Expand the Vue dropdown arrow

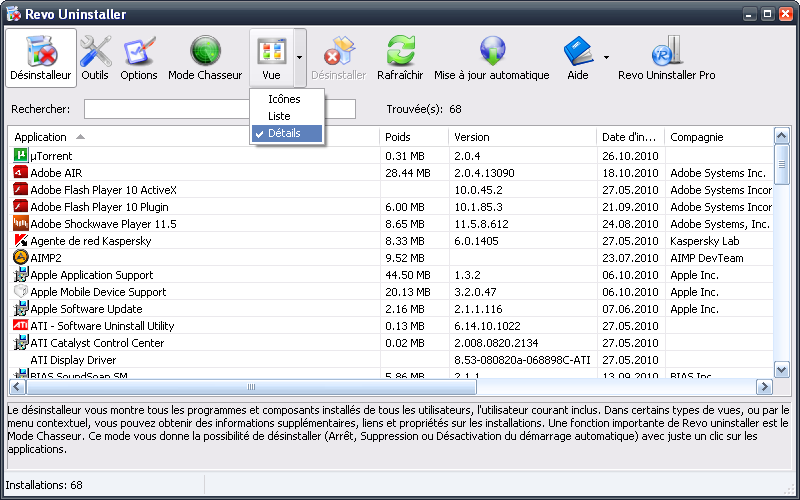point(299,58)
